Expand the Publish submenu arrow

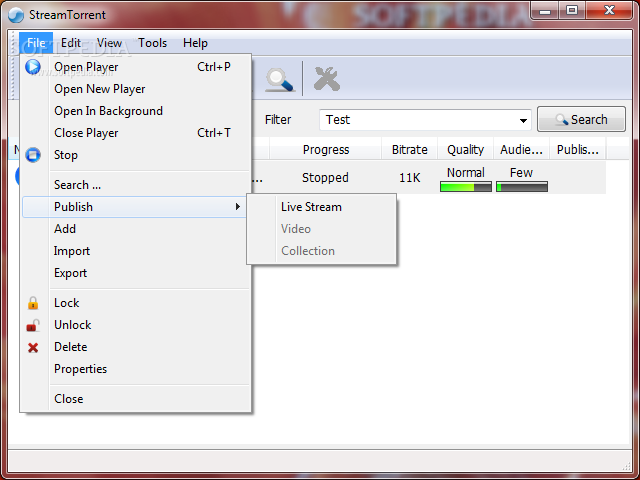(238, 207)
